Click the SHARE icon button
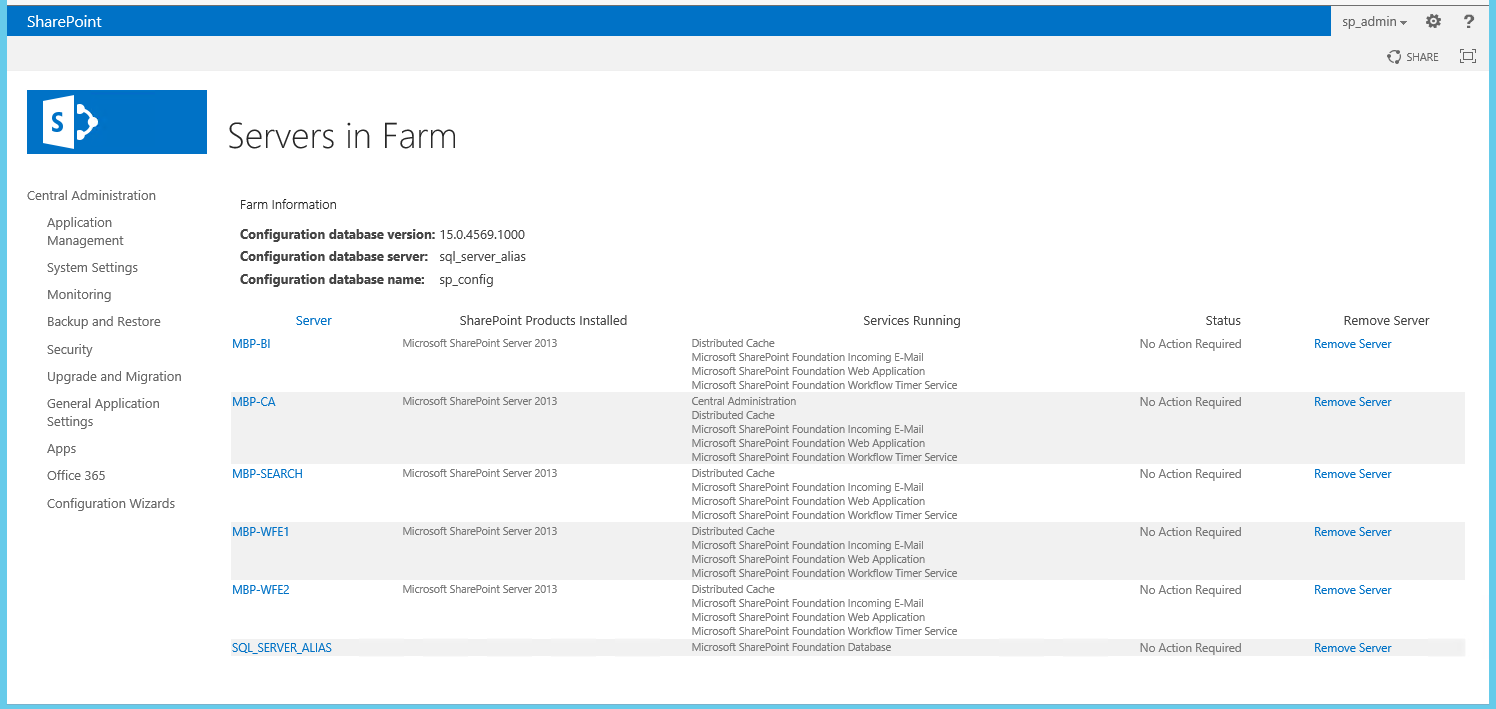 1413,57
